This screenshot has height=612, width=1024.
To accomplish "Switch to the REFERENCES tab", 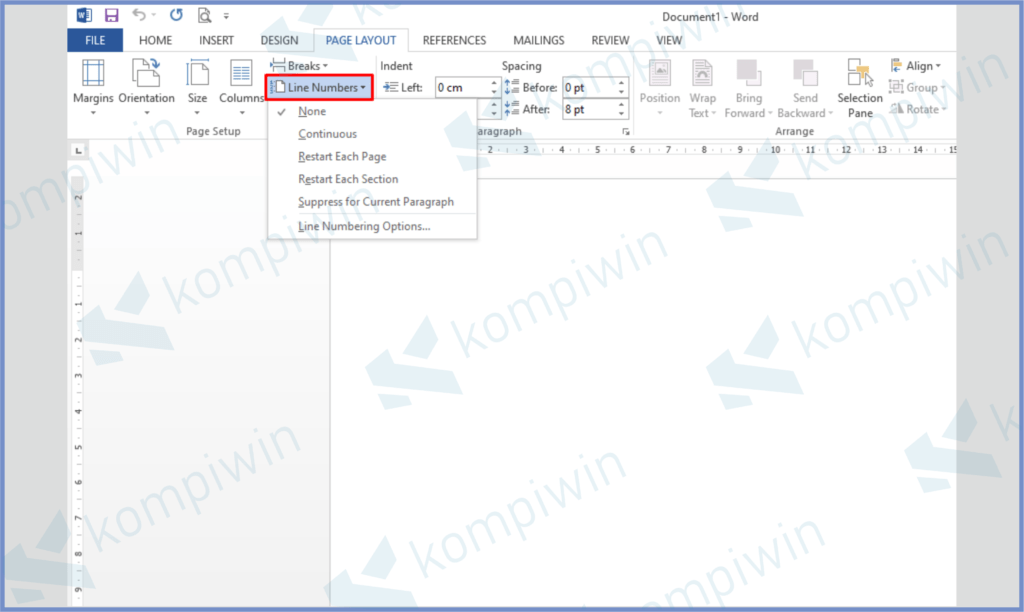I will pyautogui.click(x=454, y=41).
